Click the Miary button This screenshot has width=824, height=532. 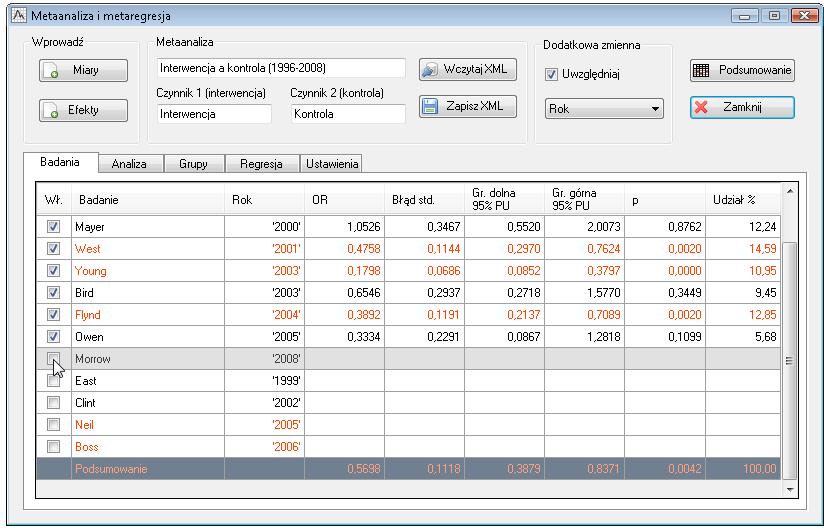(x=83, y=70)
